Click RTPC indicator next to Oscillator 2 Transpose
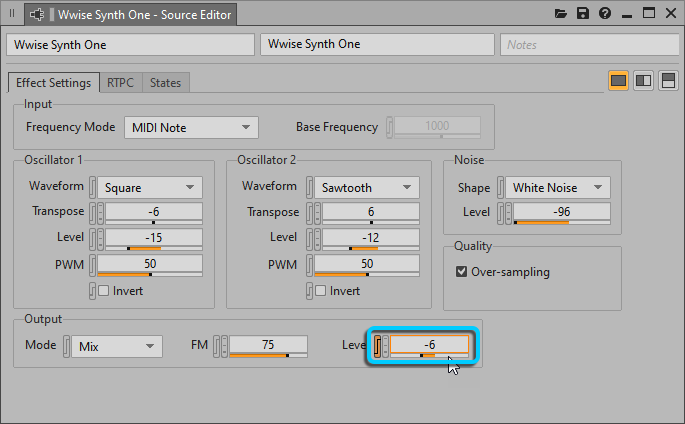Image resolution: width=685 pixels, height=424 pixels. pos(309,213)
